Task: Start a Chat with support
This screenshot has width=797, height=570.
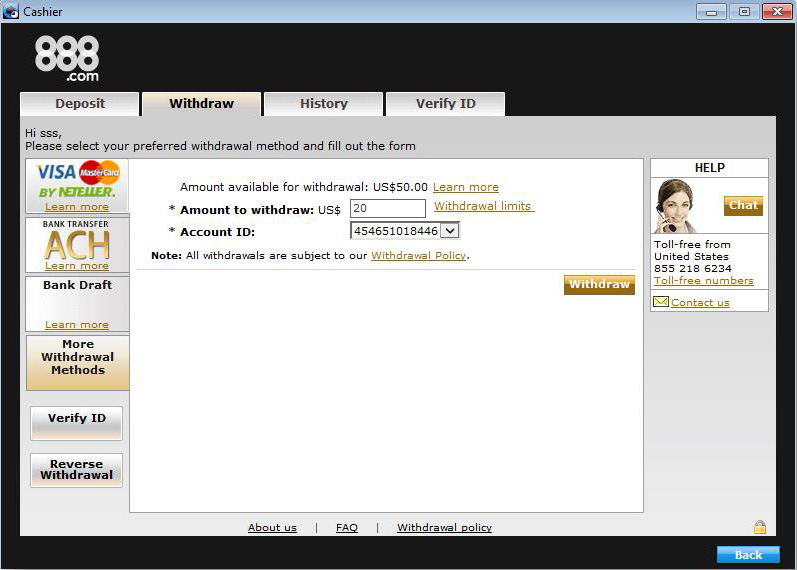Action: [743, 205]
